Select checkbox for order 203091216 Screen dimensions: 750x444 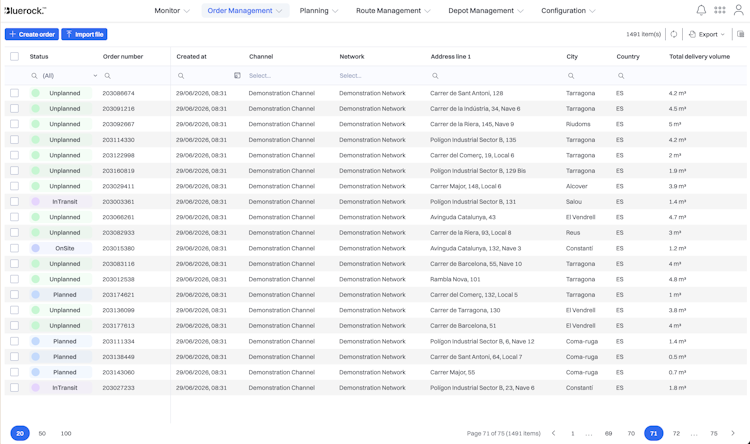pos(14,109)
